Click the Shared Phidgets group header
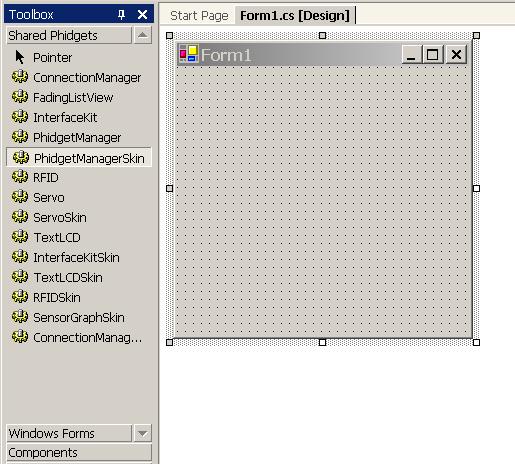This screenshot has width=515, height=464. coord(69,35)
